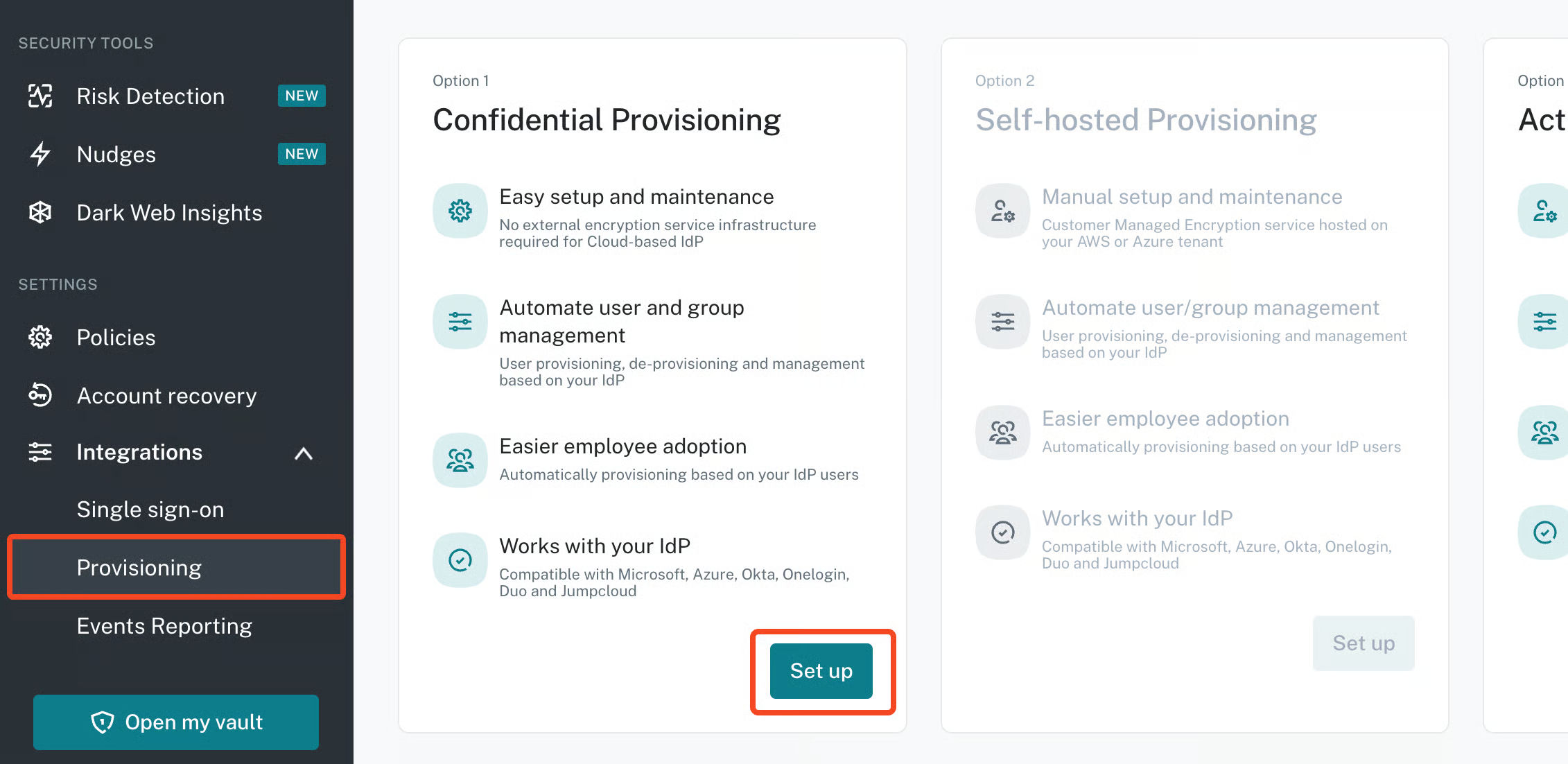Click the Dark Web Insights icon
Viewport: 1568px width, 764px height.
pos(40,212)
